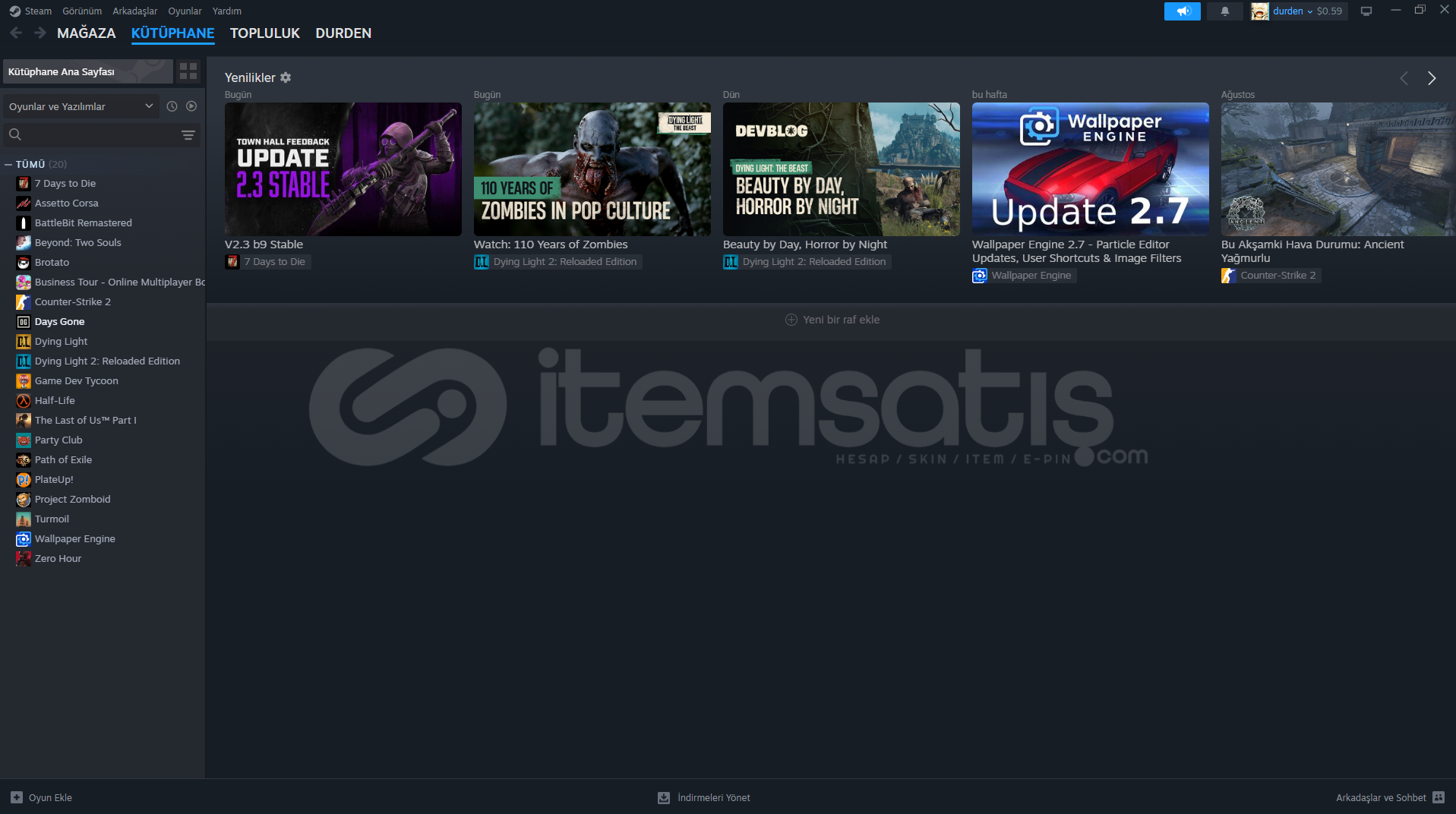Open the Ancient map news thumbnail
This screenshot has height=814, width=1456.
(x=1338, y=169)
